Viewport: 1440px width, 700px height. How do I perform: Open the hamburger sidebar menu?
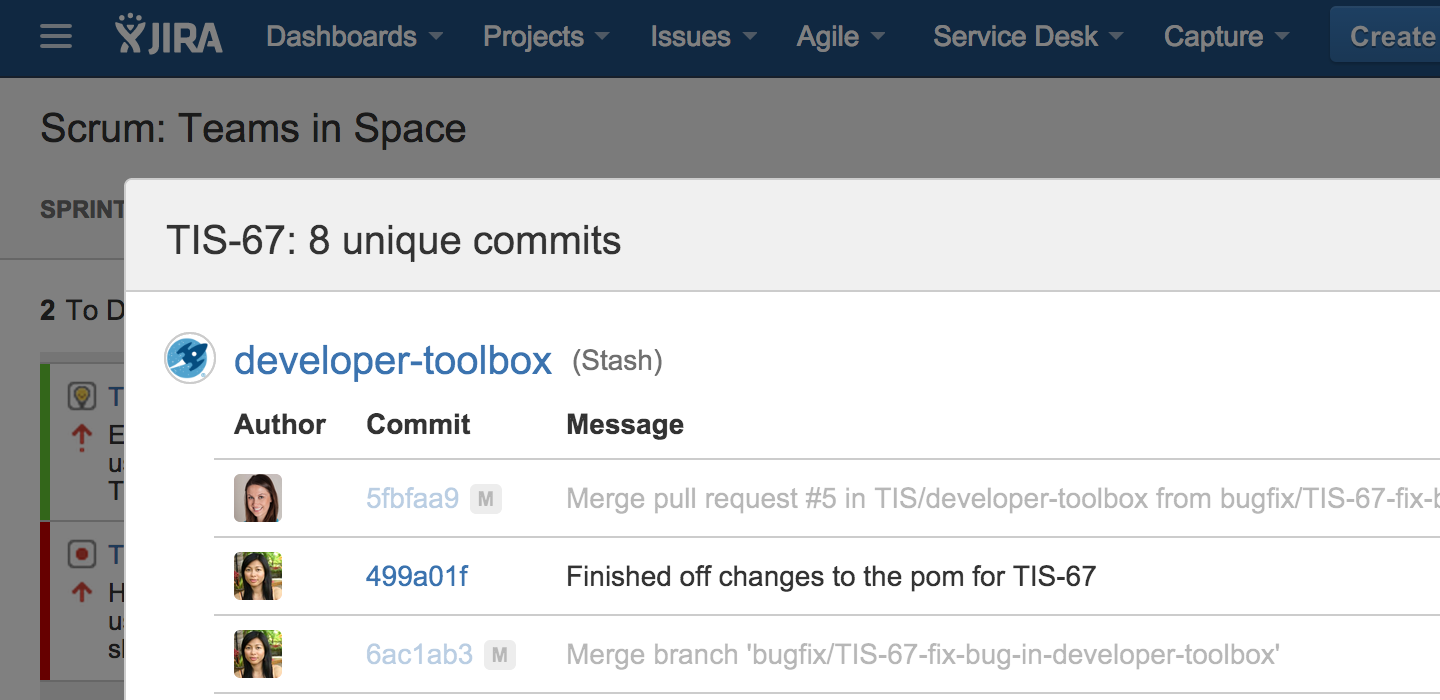pos(56,37)
